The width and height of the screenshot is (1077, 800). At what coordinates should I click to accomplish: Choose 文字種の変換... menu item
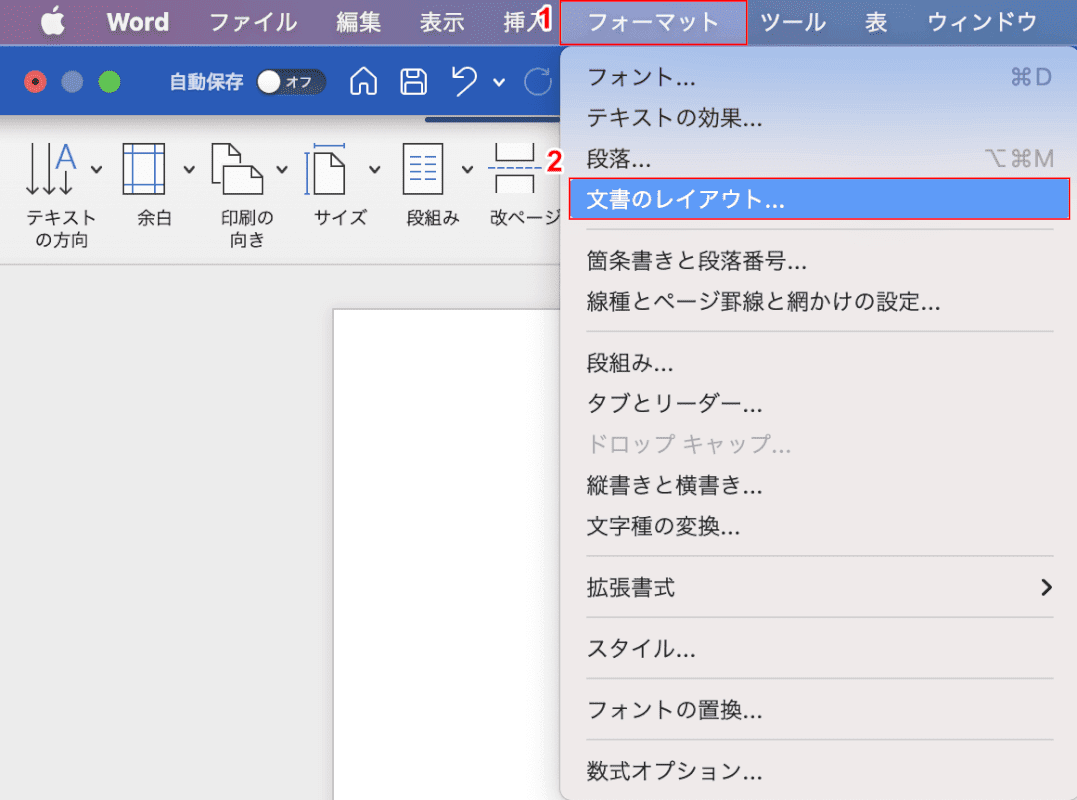(819, 526)
